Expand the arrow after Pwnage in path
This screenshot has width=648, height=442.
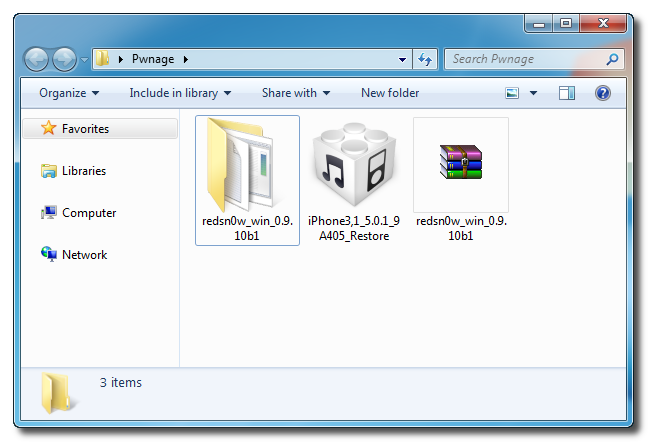186,59
